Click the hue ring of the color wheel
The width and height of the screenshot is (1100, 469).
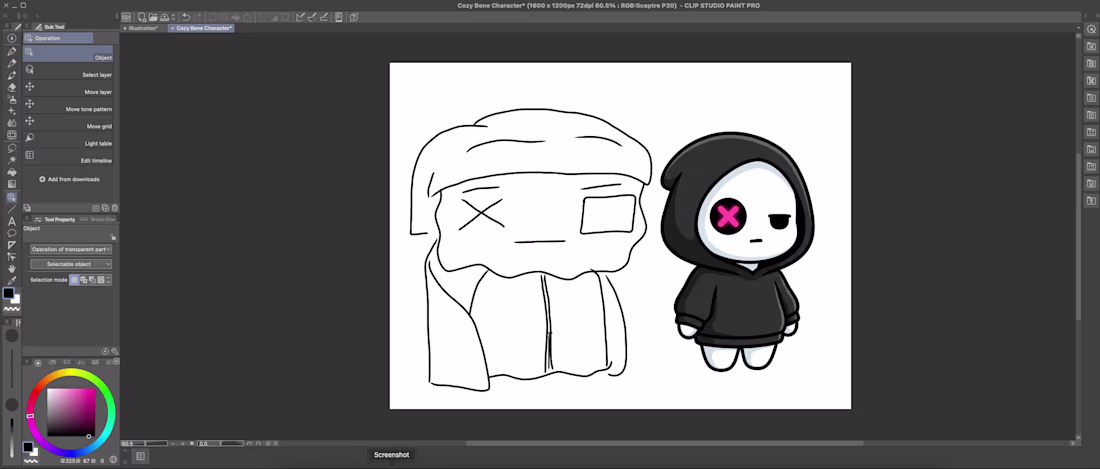71,374
